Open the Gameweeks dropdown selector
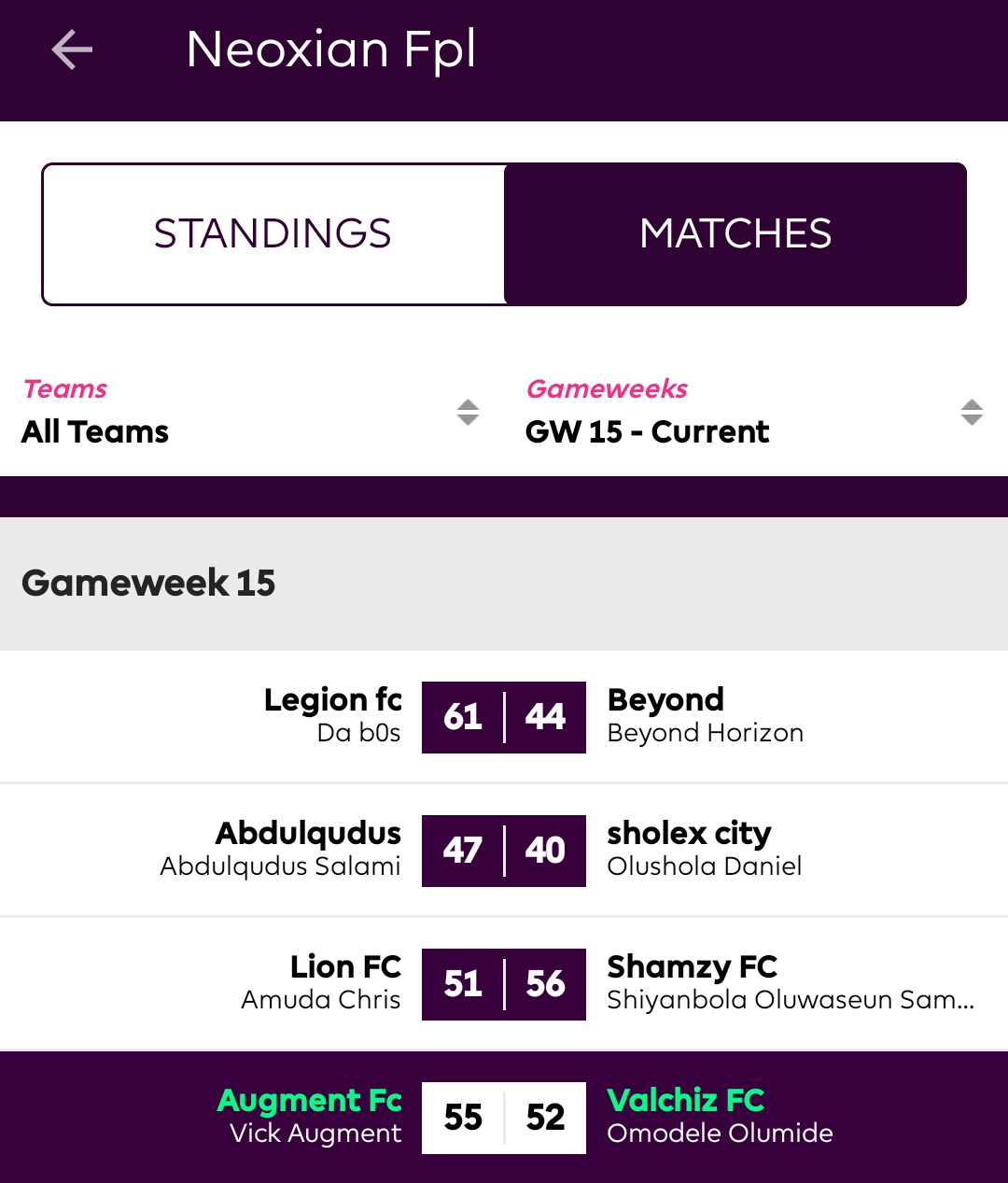 (756, 412)
